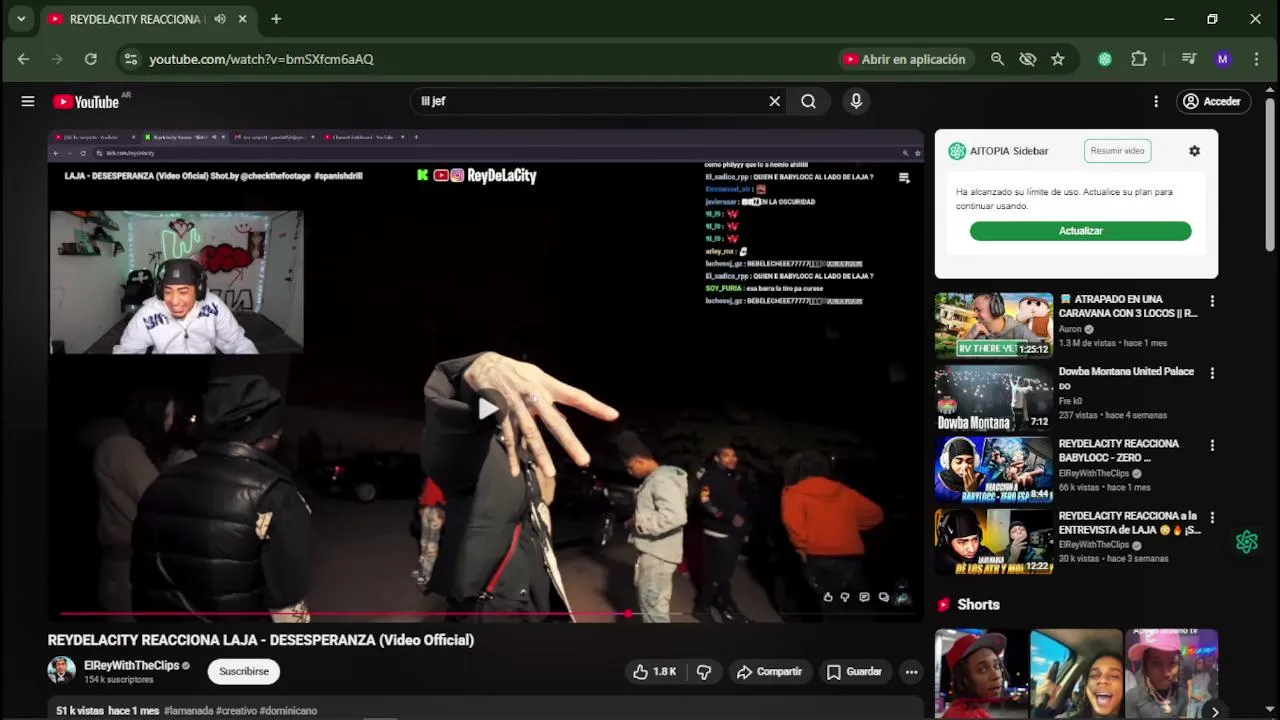This screenshot has width=1280, height=720.
Task: Open the YouTube guide hamburger menu
Action: point(28,101)
